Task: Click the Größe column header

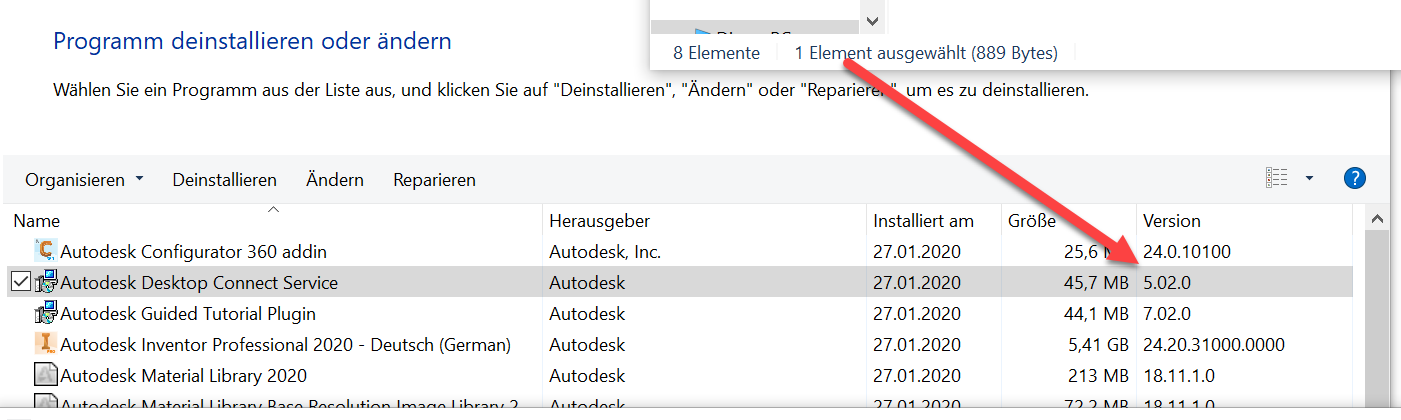Action: point(1030,221)
